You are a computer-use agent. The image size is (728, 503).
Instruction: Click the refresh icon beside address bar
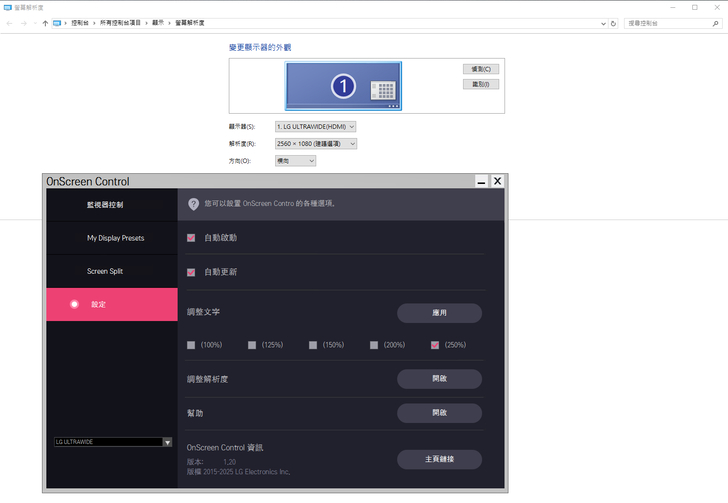(613, 23)
